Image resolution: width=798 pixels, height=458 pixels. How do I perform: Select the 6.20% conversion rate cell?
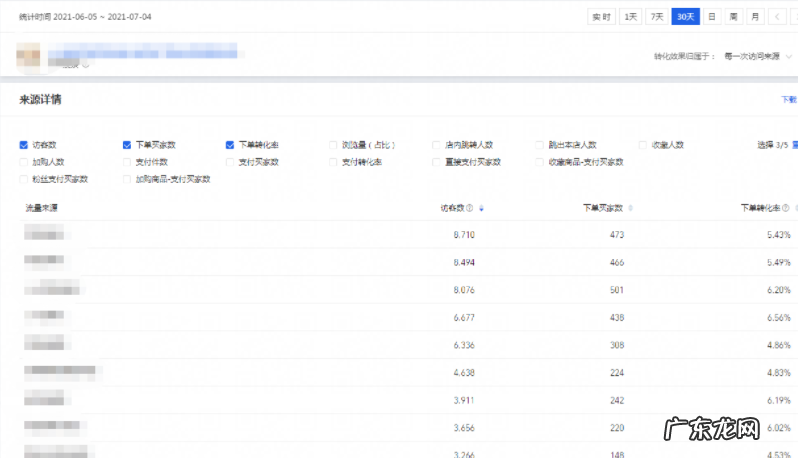point(779,290)
